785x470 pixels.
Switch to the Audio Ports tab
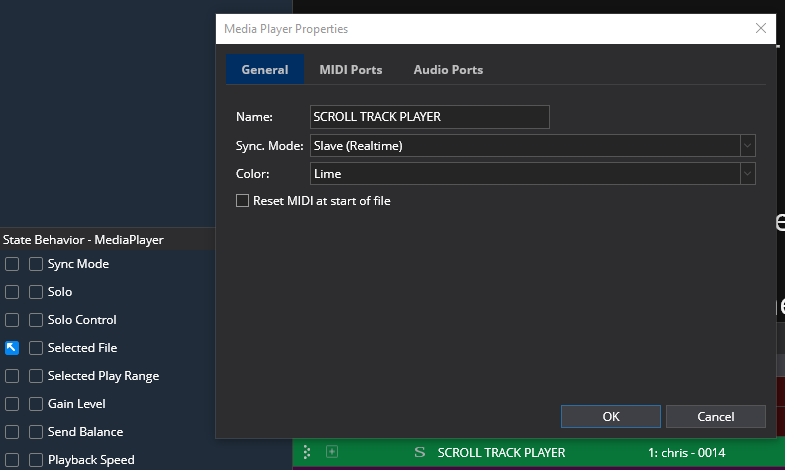point(448,70)
